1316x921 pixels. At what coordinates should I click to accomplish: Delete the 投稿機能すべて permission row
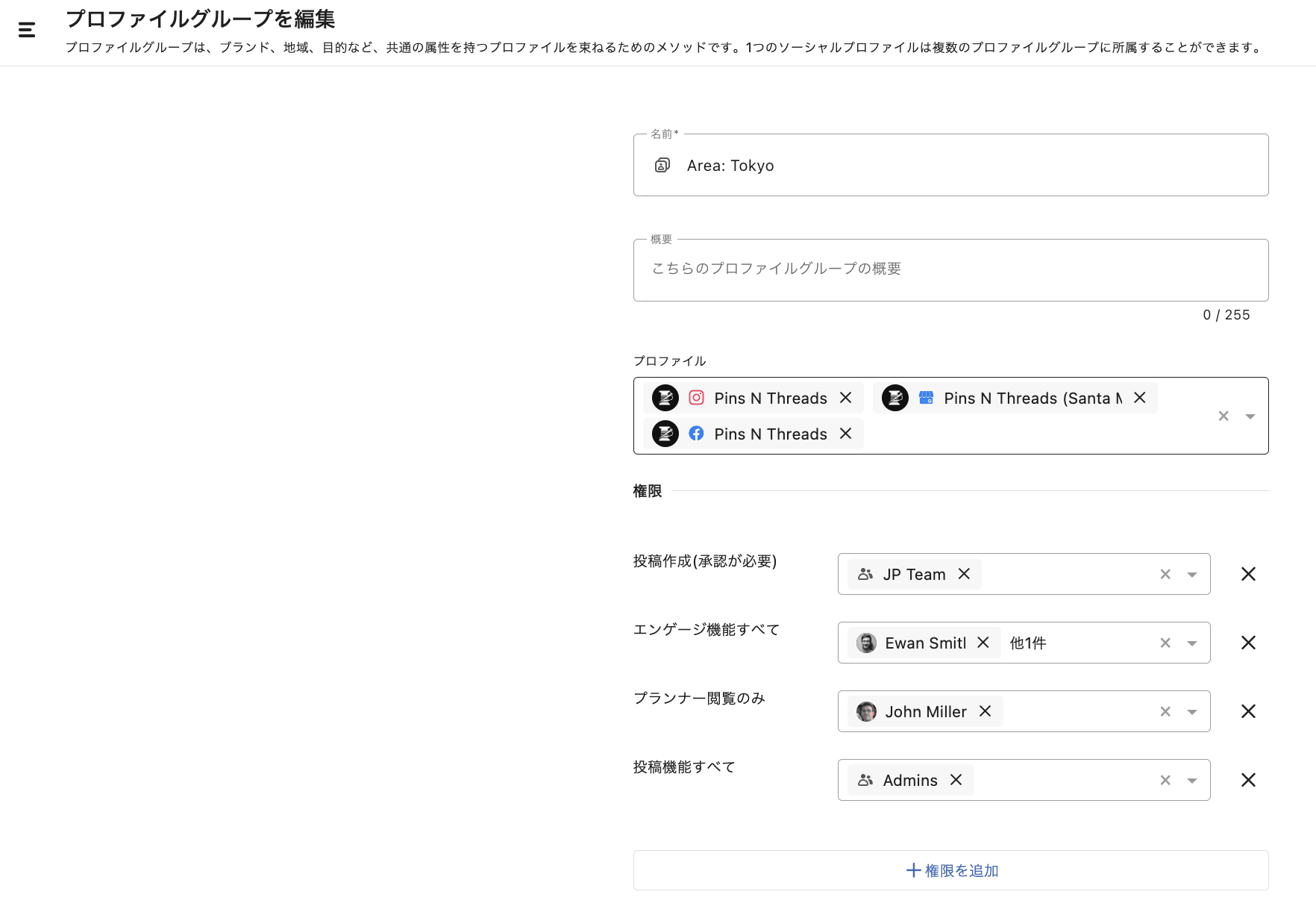click(1248, 780)
